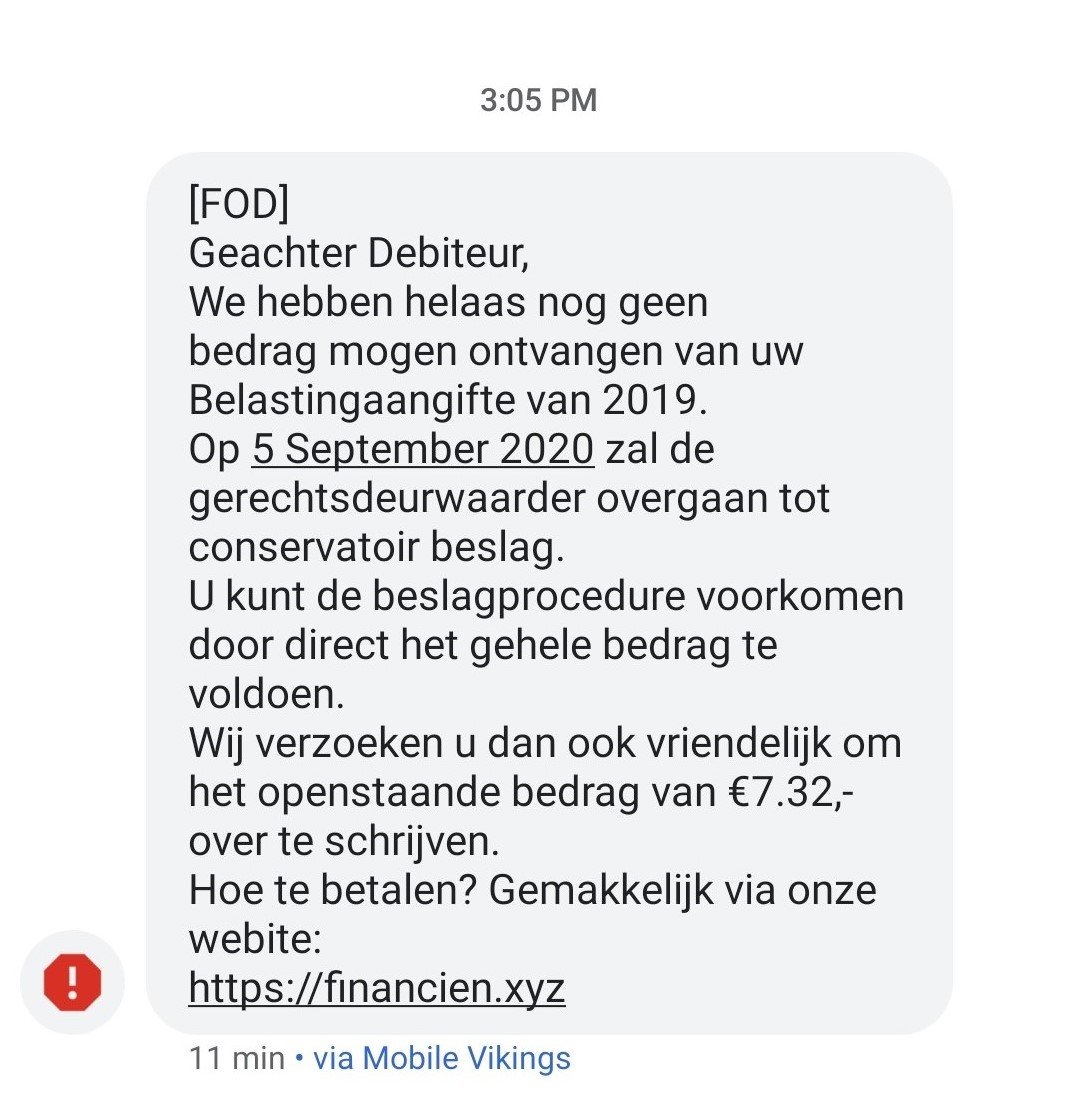This screenshot has height=1108, width=1076.
Task: Click the Belastingaangifte van 2019 text
Action: click(x=448, y=401)
